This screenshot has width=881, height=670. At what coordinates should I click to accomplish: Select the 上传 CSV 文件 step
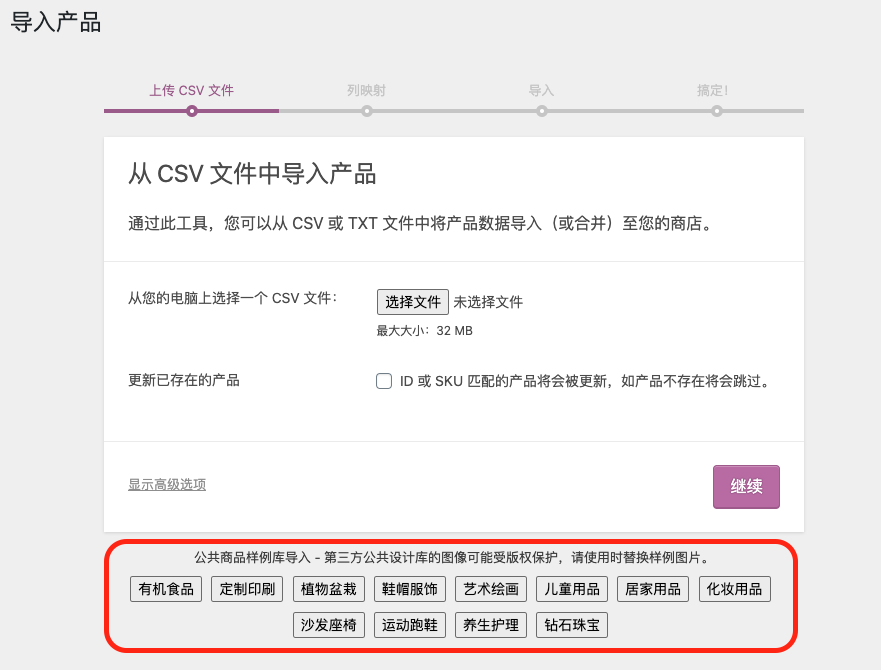click(192, 90)
